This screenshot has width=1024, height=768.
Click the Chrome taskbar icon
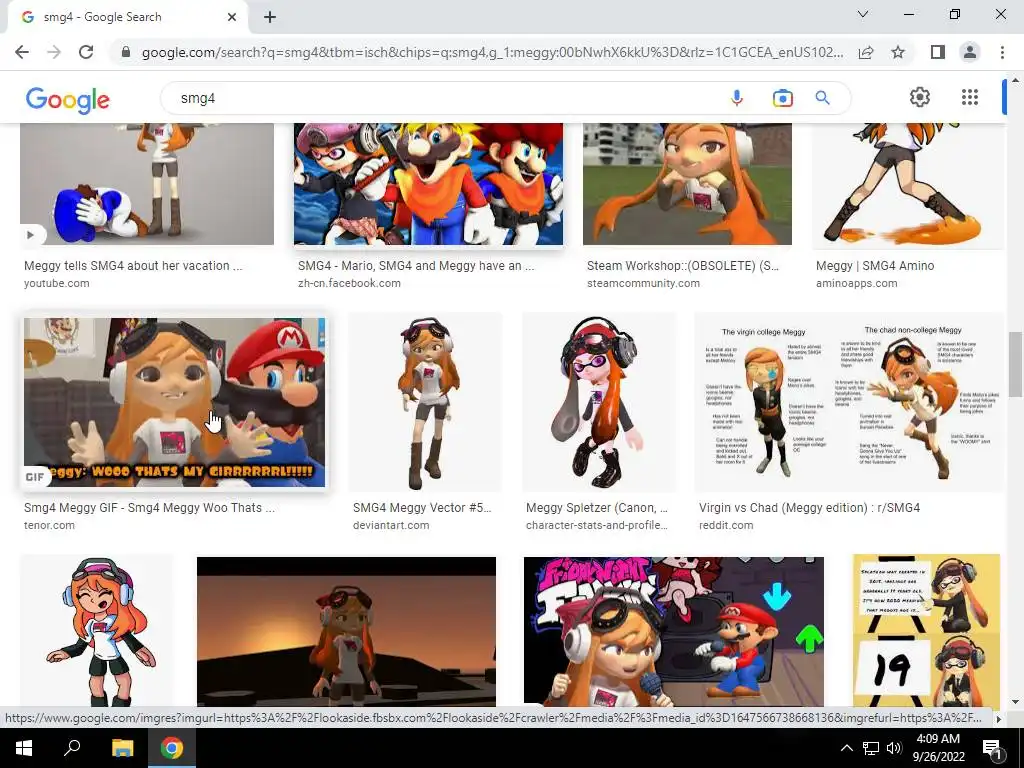click(172, 748)
